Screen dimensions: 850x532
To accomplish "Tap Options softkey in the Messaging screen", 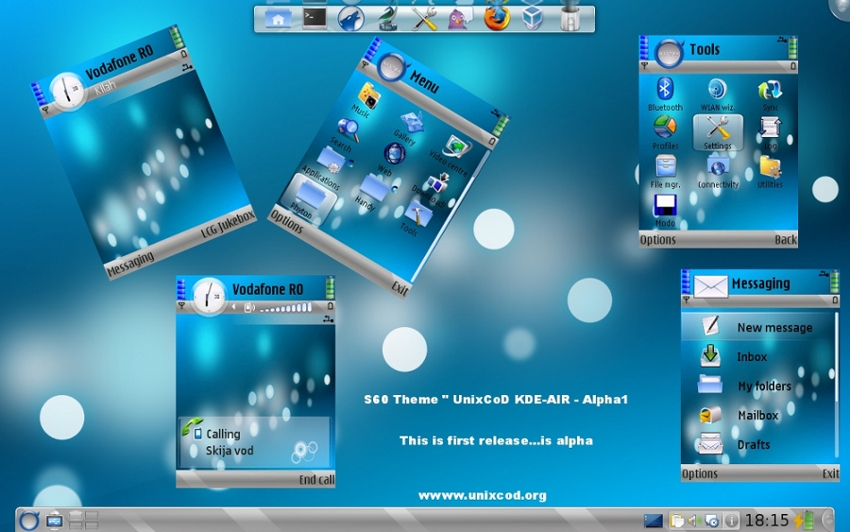I will coord(700,473).
